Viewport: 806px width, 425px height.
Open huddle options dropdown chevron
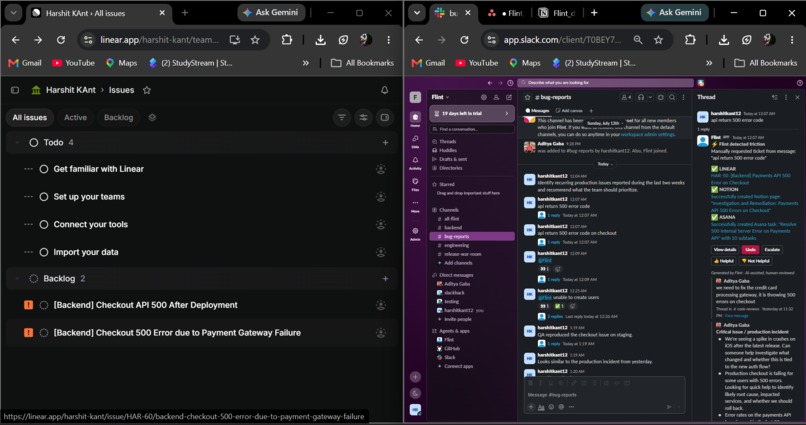pyautogui.click(x=650, y=97)
